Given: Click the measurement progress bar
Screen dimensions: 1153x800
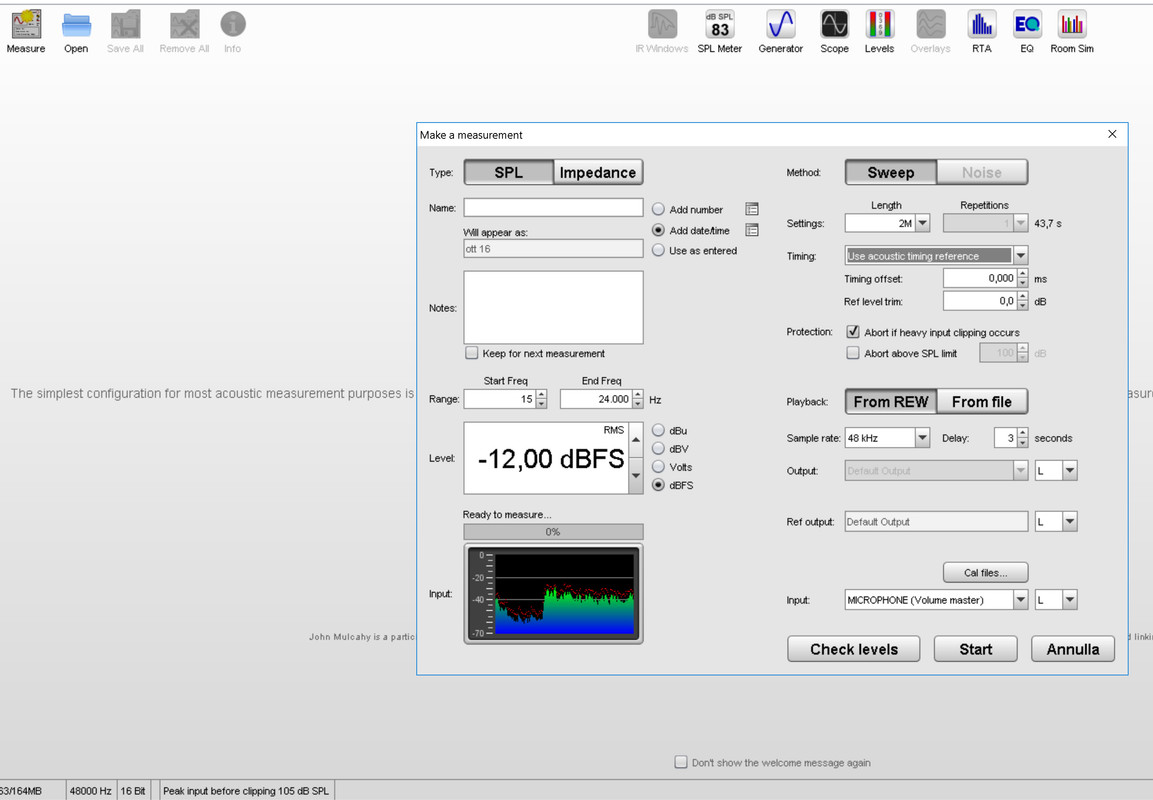Looking at the screenshot, I should tap(553, 532).
